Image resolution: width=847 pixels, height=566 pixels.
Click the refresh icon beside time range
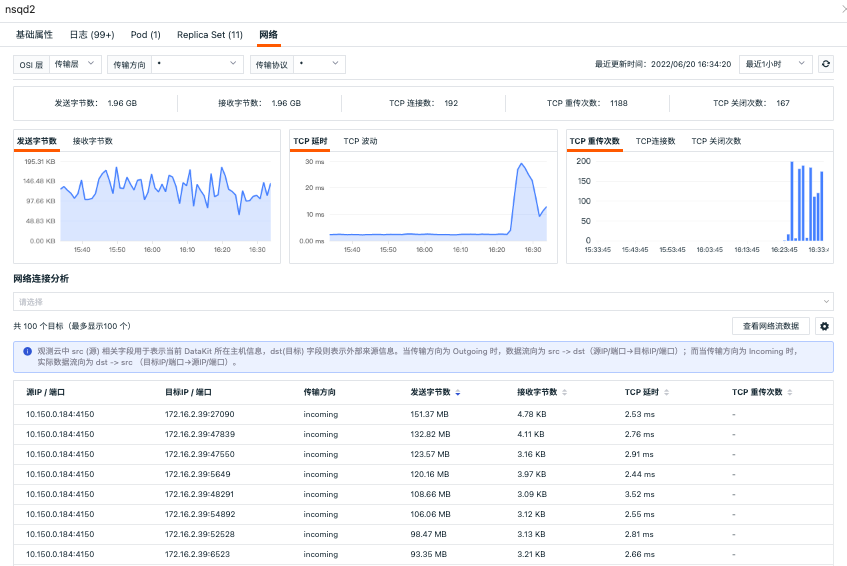[825, 64]
